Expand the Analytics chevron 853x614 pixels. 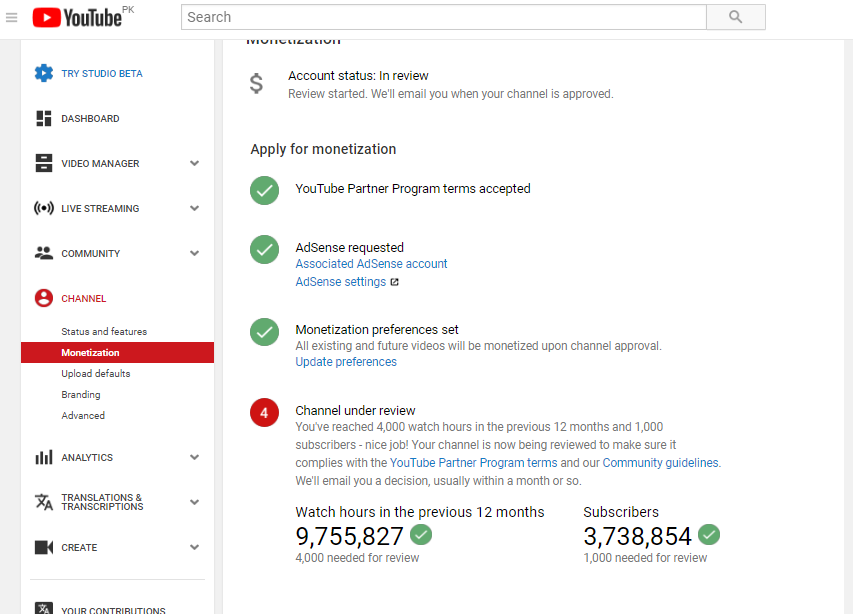(194, 457)
